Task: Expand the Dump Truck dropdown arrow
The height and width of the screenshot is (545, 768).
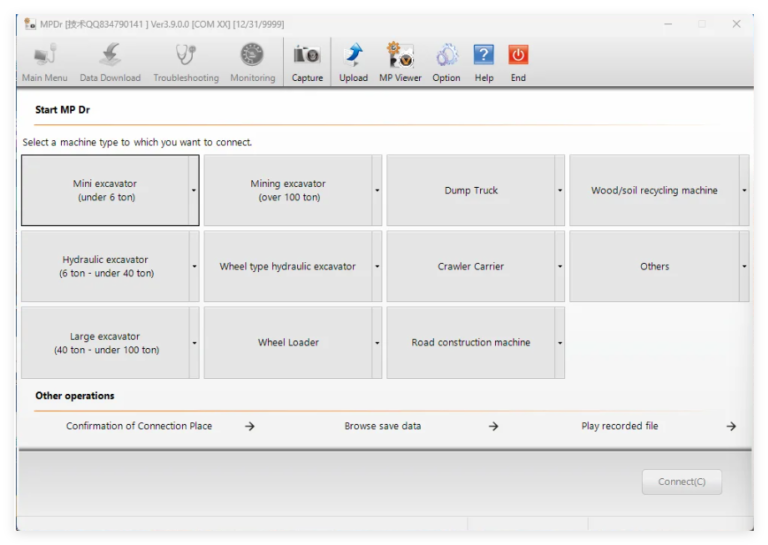Action: coord(559,190)
